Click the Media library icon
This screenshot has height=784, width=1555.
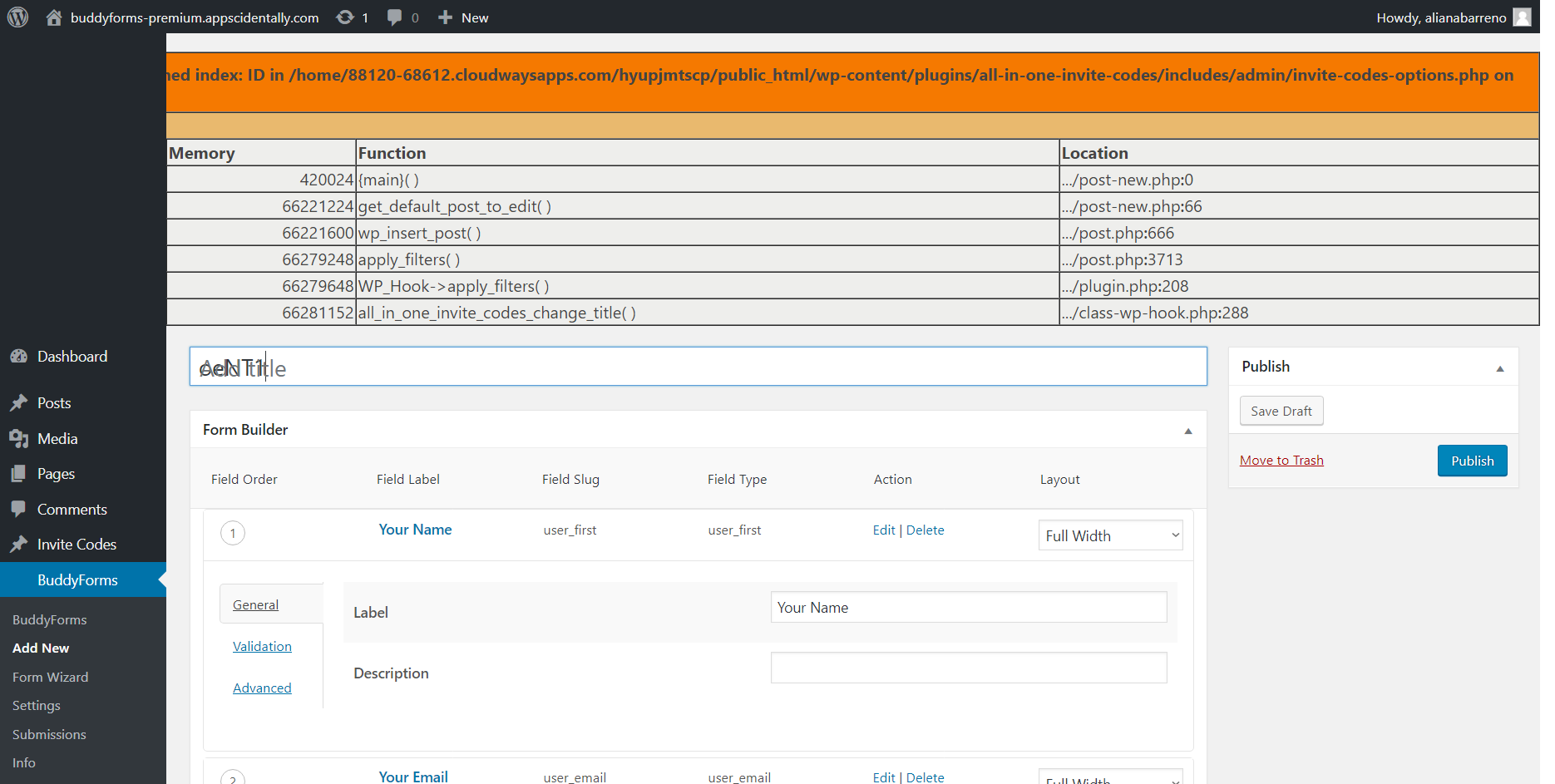tap(19, 438)
